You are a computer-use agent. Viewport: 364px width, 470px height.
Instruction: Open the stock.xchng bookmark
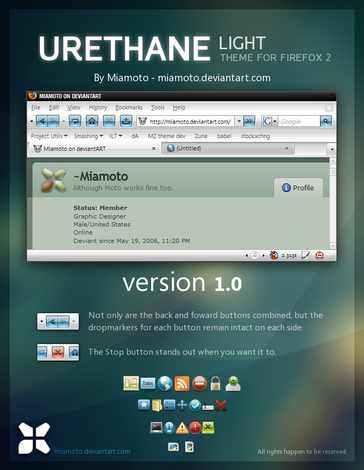[x=255, y=136]
